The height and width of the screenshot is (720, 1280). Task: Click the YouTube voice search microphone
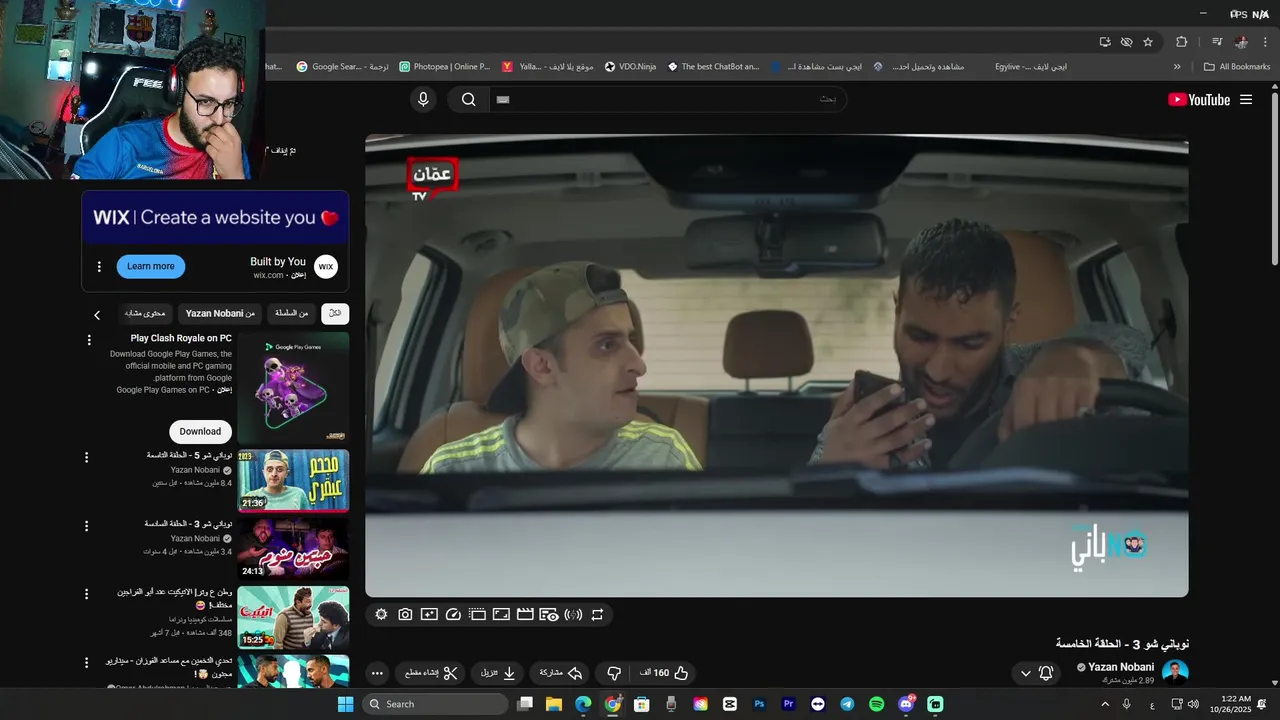pos(423,99)
